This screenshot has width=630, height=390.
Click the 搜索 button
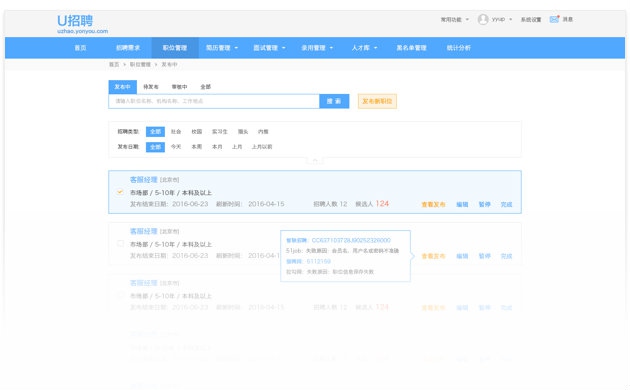(334, 101)
